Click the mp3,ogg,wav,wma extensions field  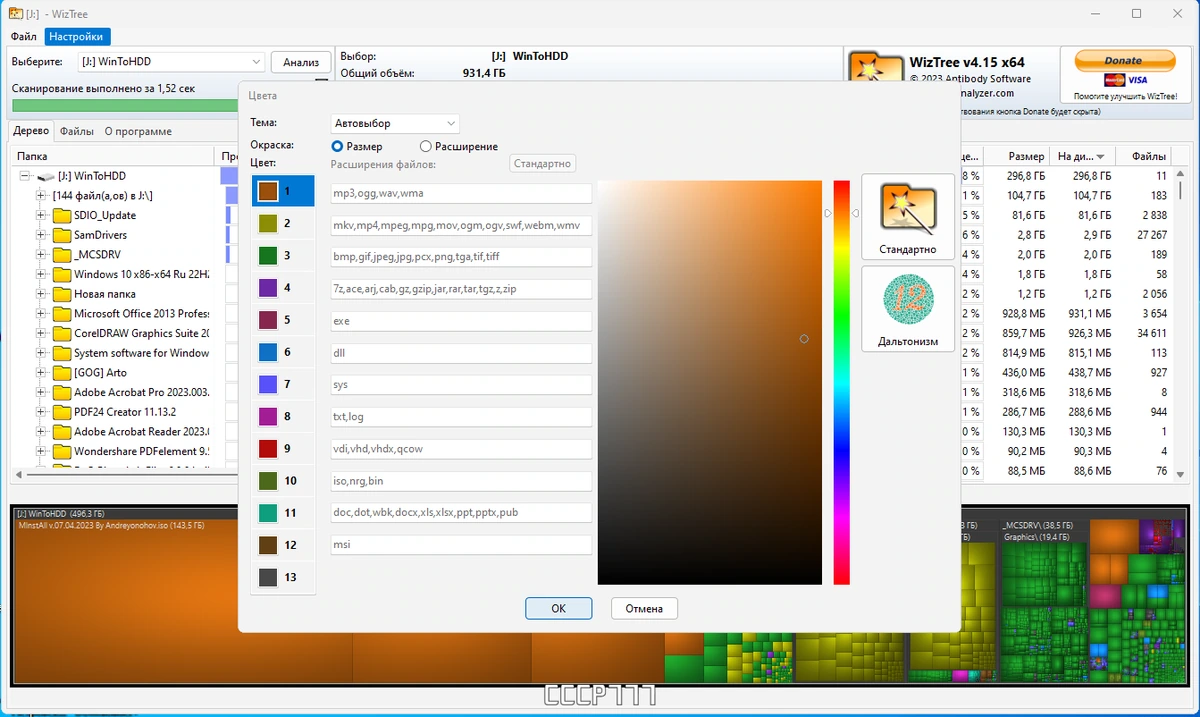[462, 193]
